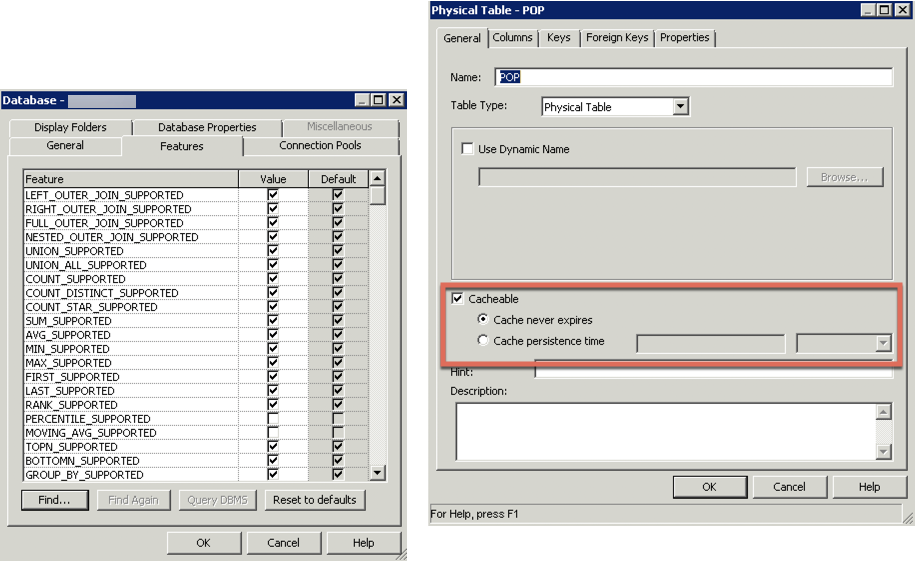Click Cancel in Database dialog
The image size is (915, 564).
point(283,543)
